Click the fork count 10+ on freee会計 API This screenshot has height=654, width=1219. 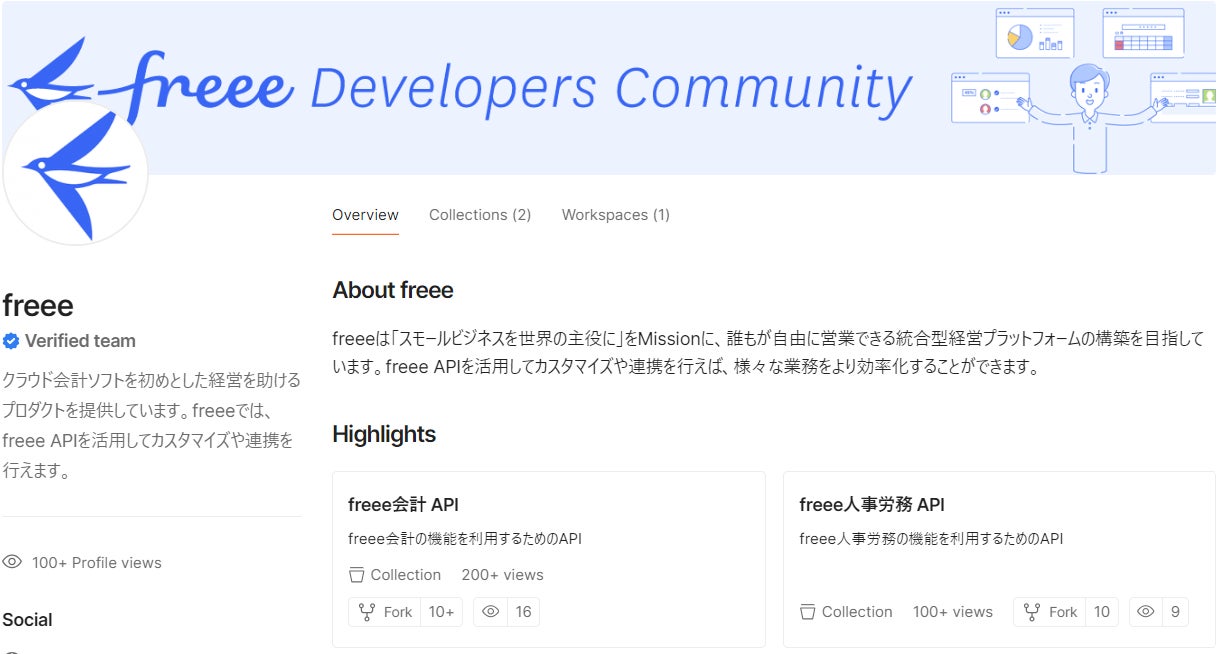click(x=441, y=612)
